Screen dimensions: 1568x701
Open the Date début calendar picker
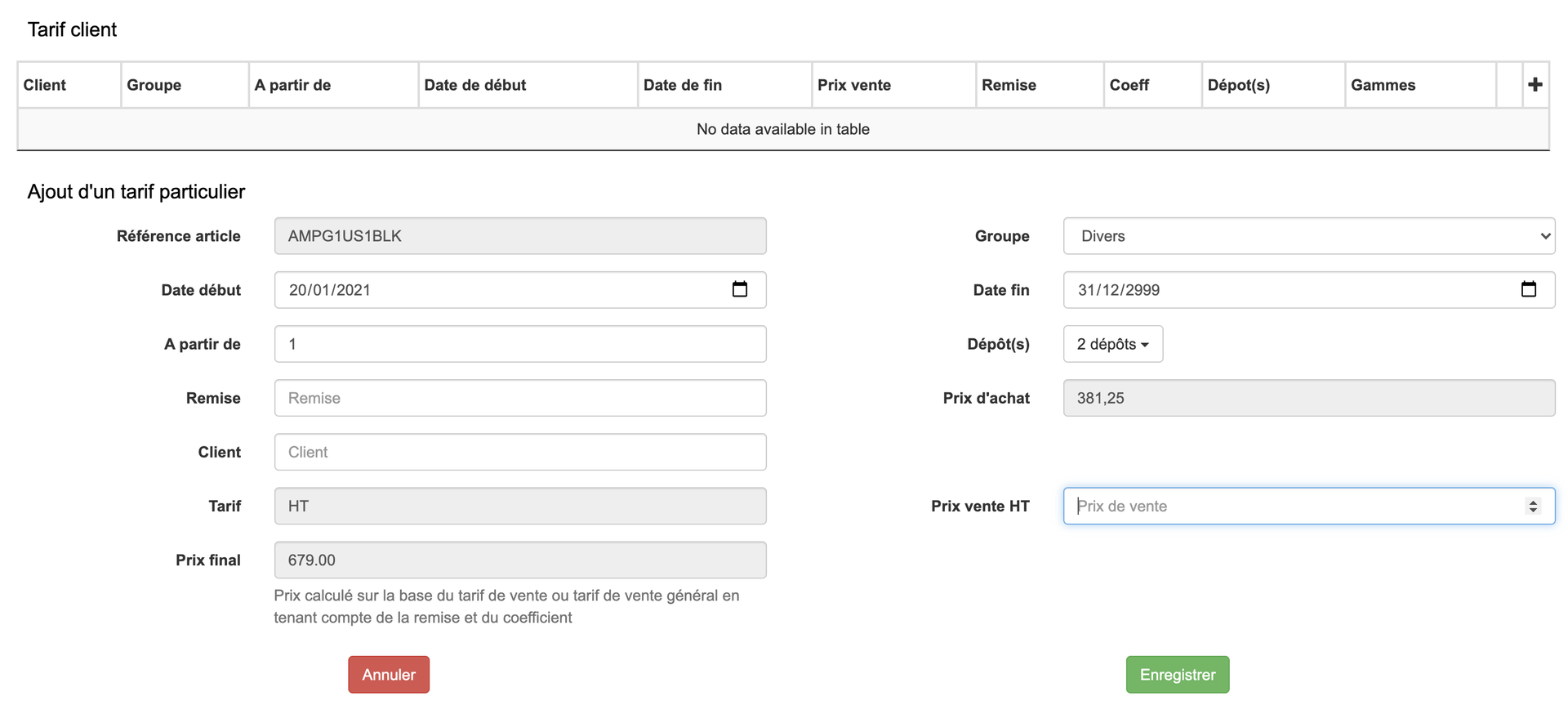pos(739,289)
